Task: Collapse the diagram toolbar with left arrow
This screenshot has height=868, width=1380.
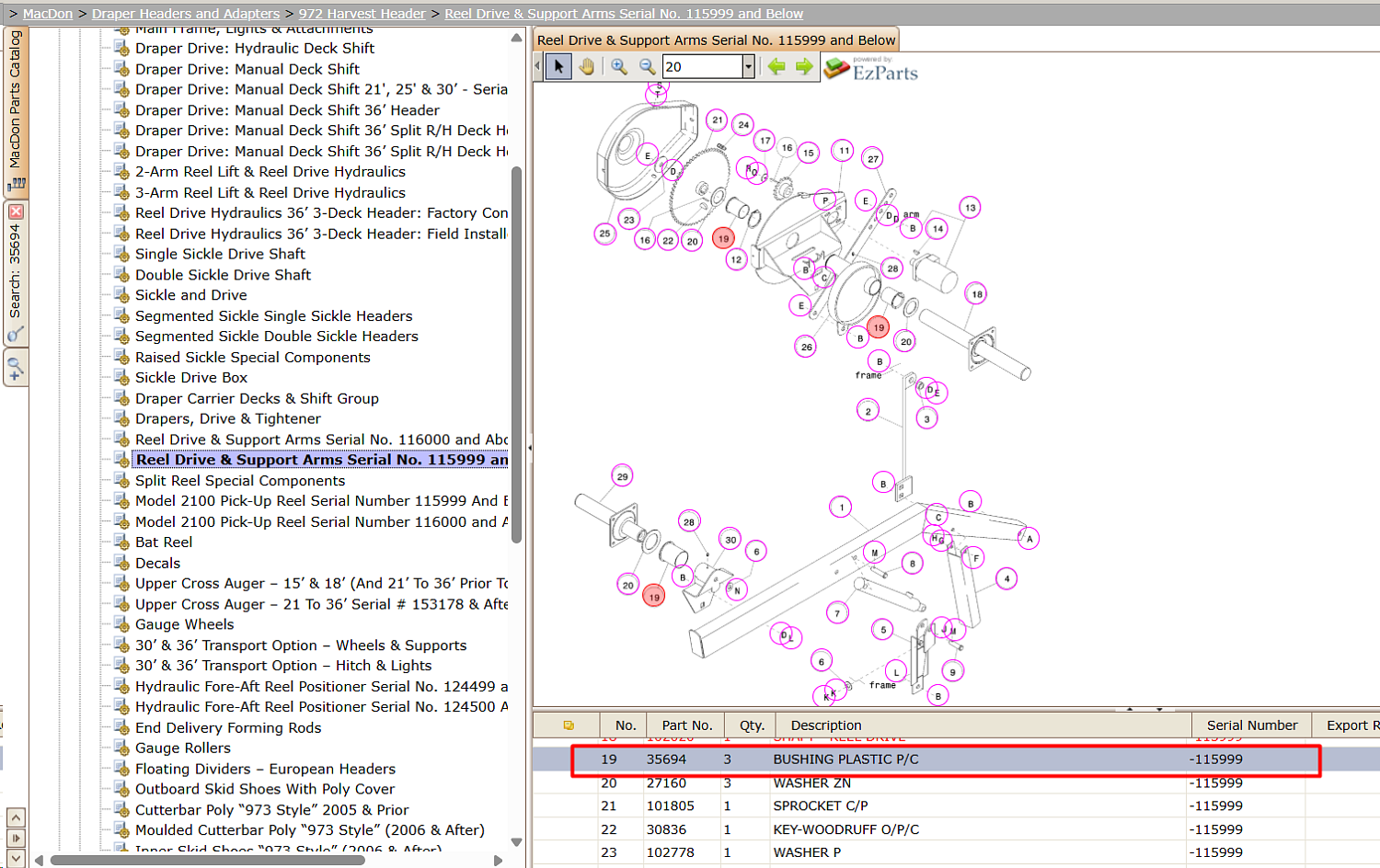Action: (x=538, y=66)
